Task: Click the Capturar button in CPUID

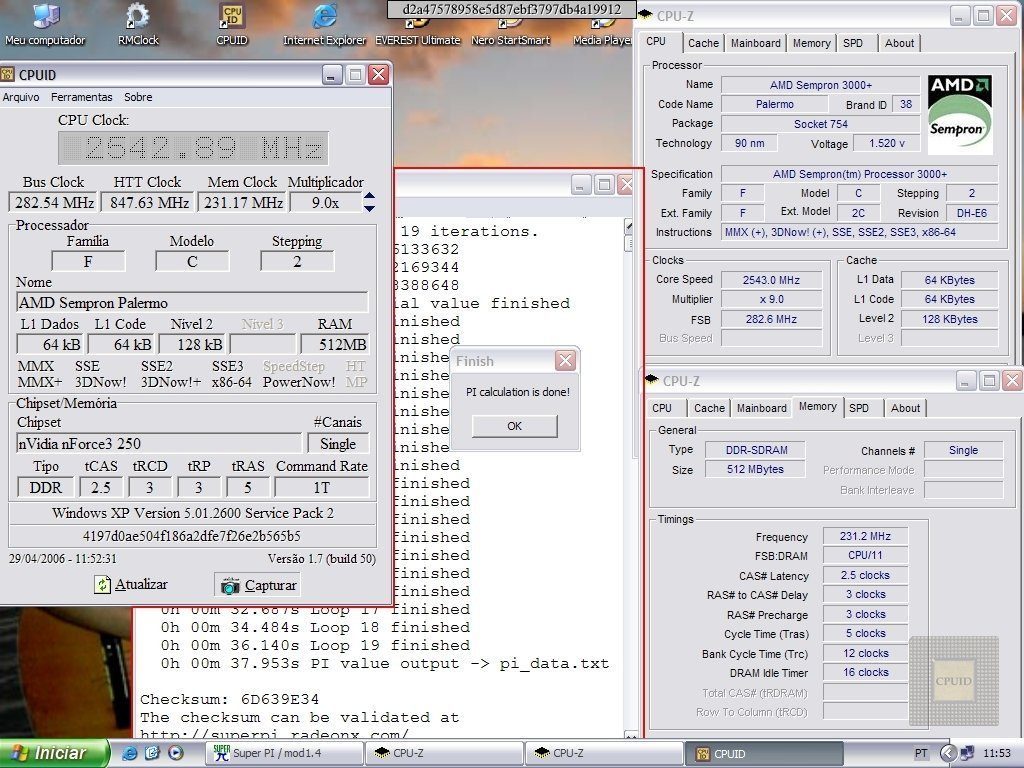Action: point(259,585)
